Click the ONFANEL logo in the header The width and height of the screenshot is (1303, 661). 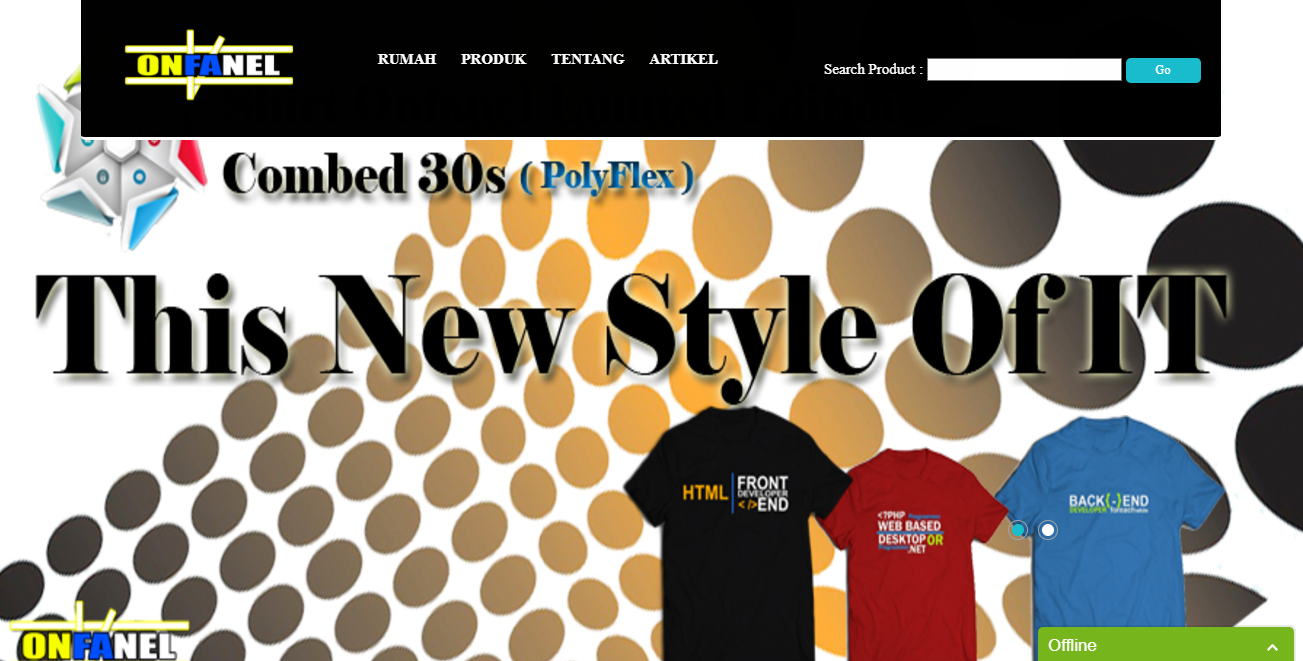209,65
